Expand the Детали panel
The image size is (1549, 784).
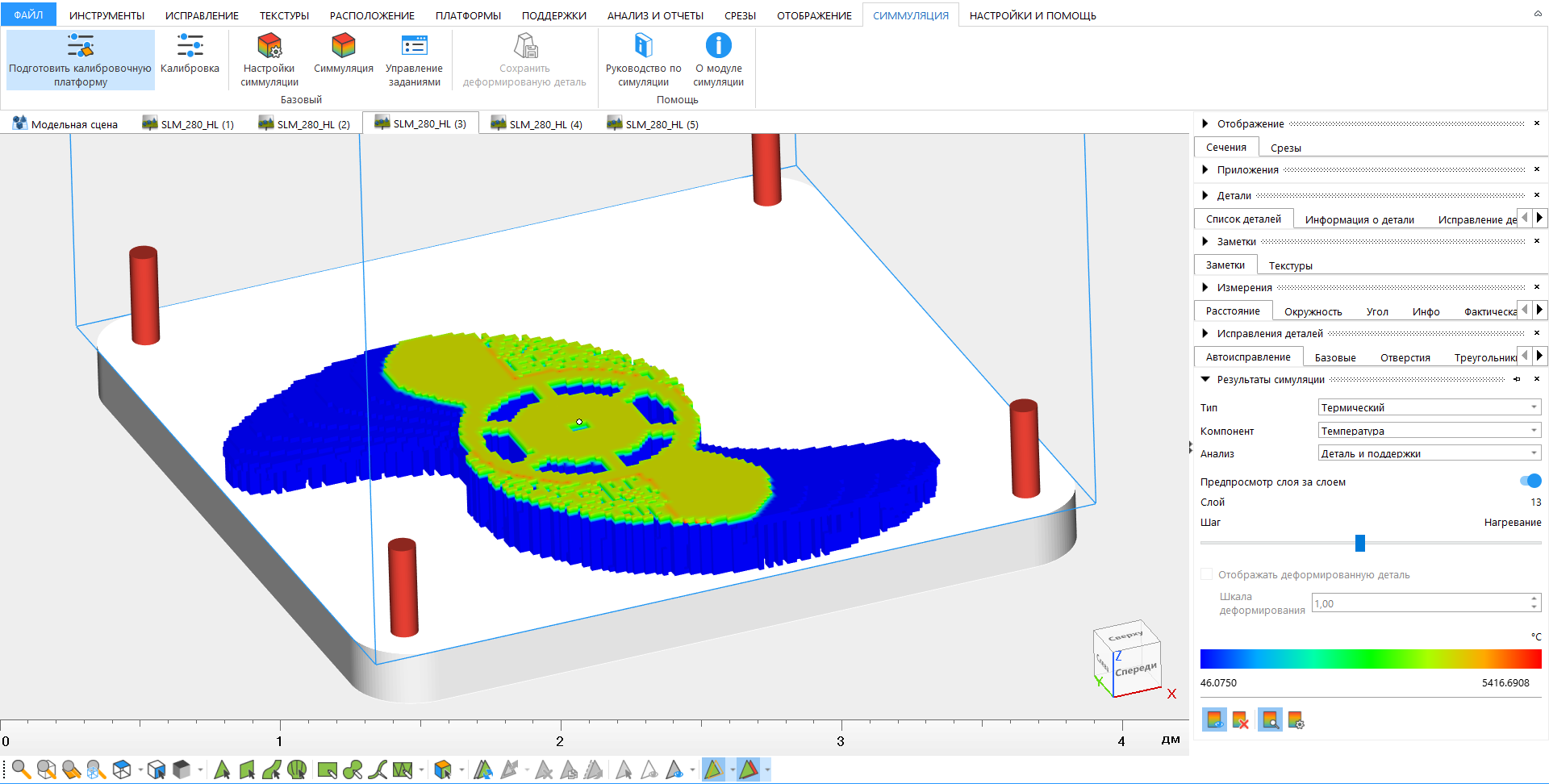click(1205, 195)
